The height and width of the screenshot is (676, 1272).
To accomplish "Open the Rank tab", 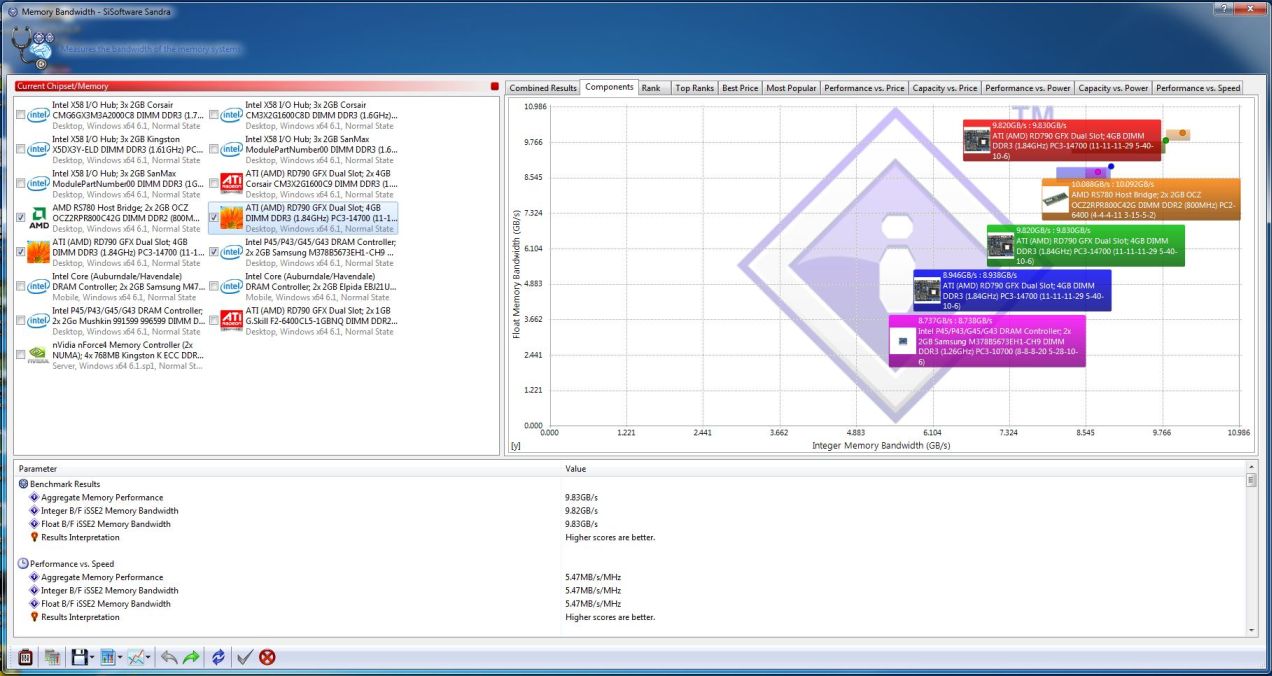I will click(x=651, y=88).
